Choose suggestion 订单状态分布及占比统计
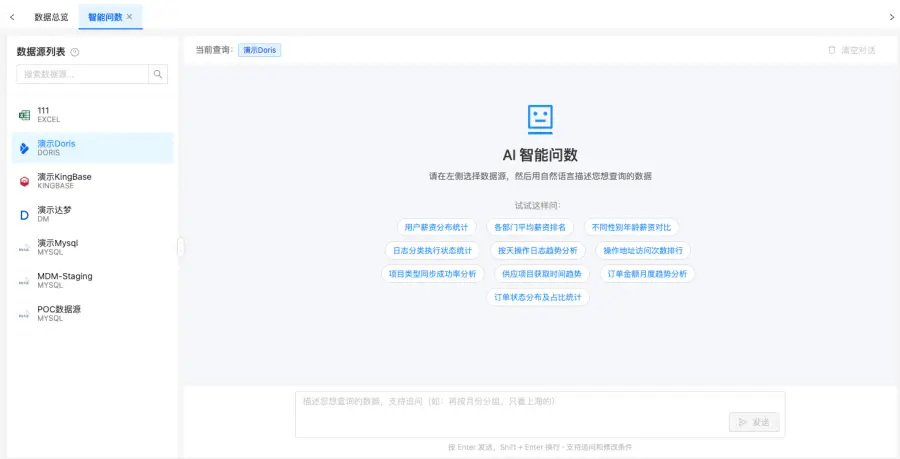The height and width of the screenshot is (459, 900). coord(538,297)
